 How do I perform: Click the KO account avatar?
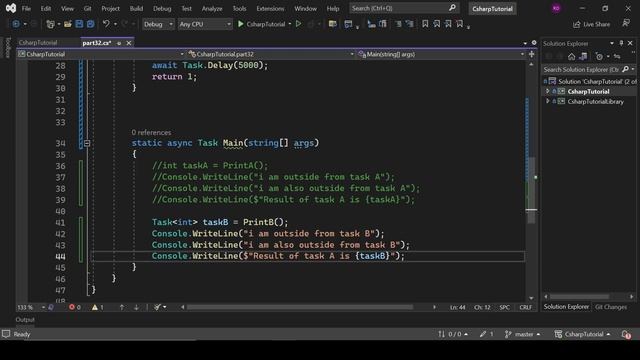[556, 8]
